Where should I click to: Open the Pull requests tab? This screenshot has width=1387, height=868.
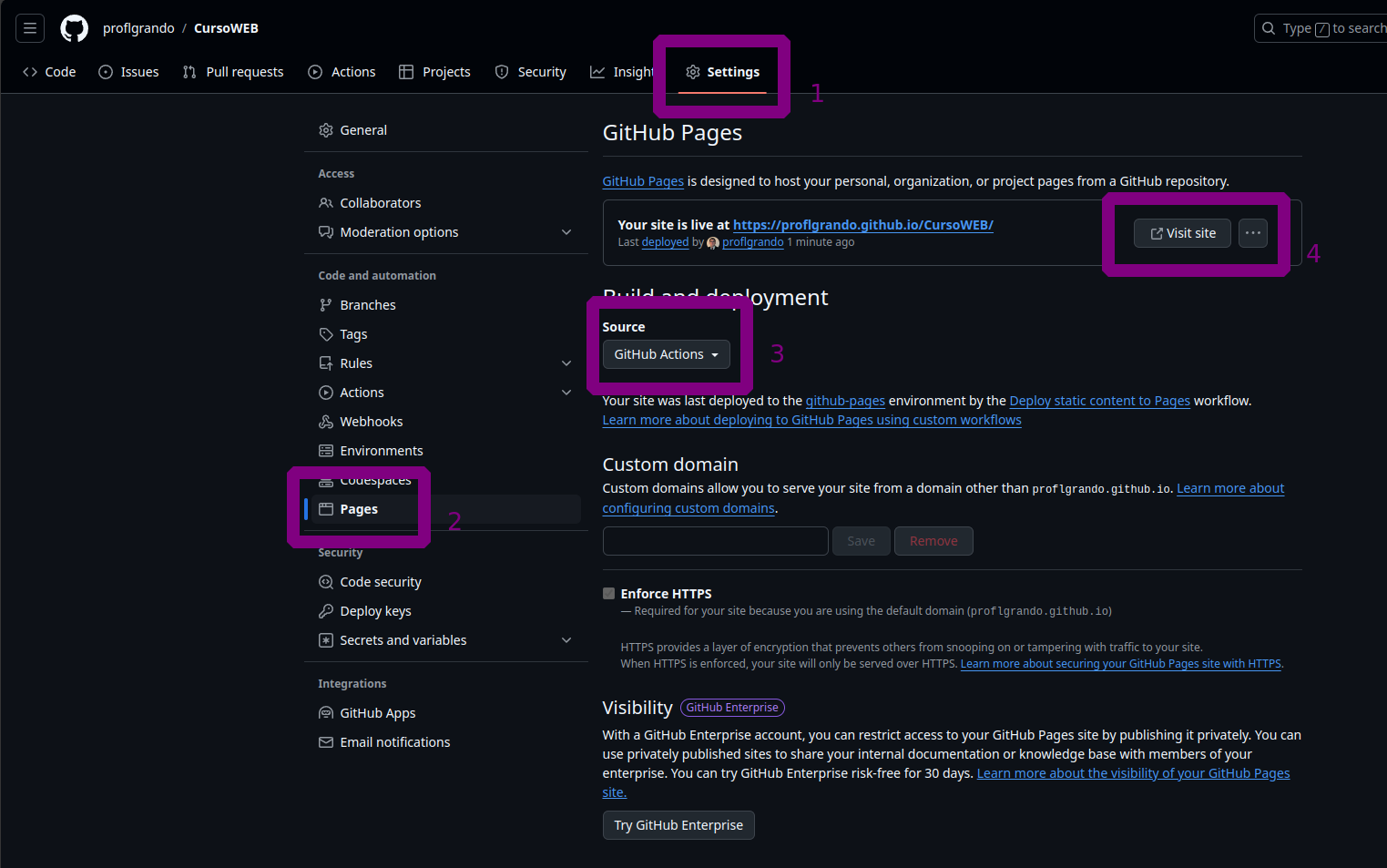233,72
